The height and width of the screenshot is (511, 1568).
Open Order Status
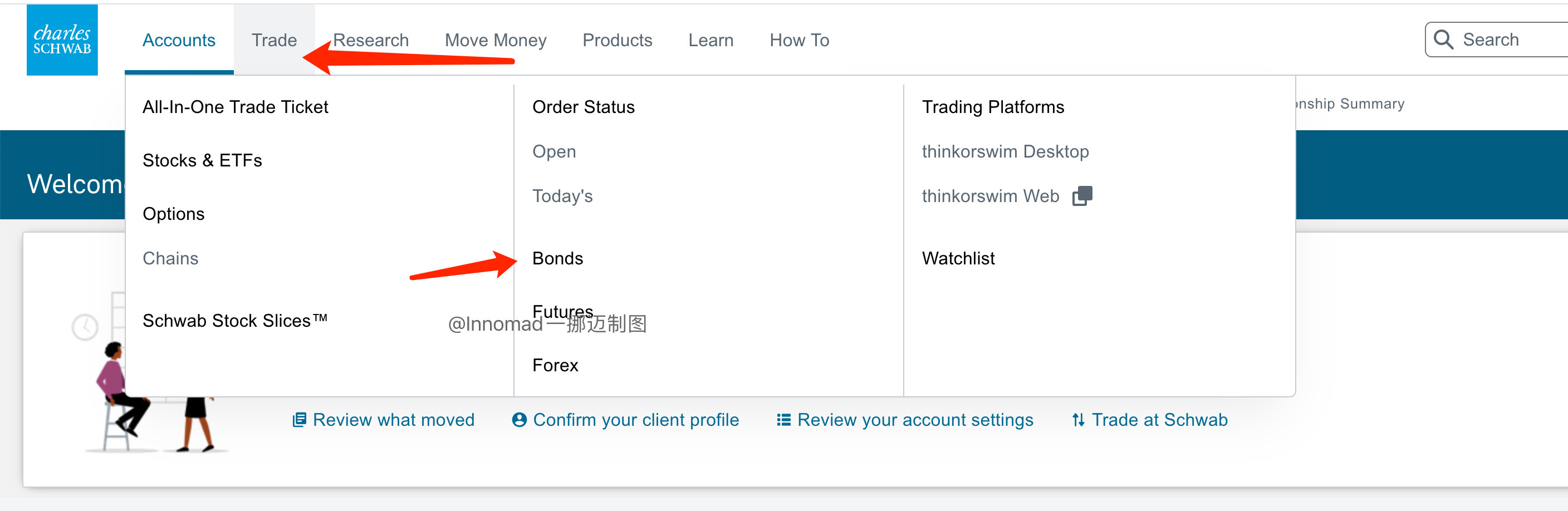coord(583,107)
